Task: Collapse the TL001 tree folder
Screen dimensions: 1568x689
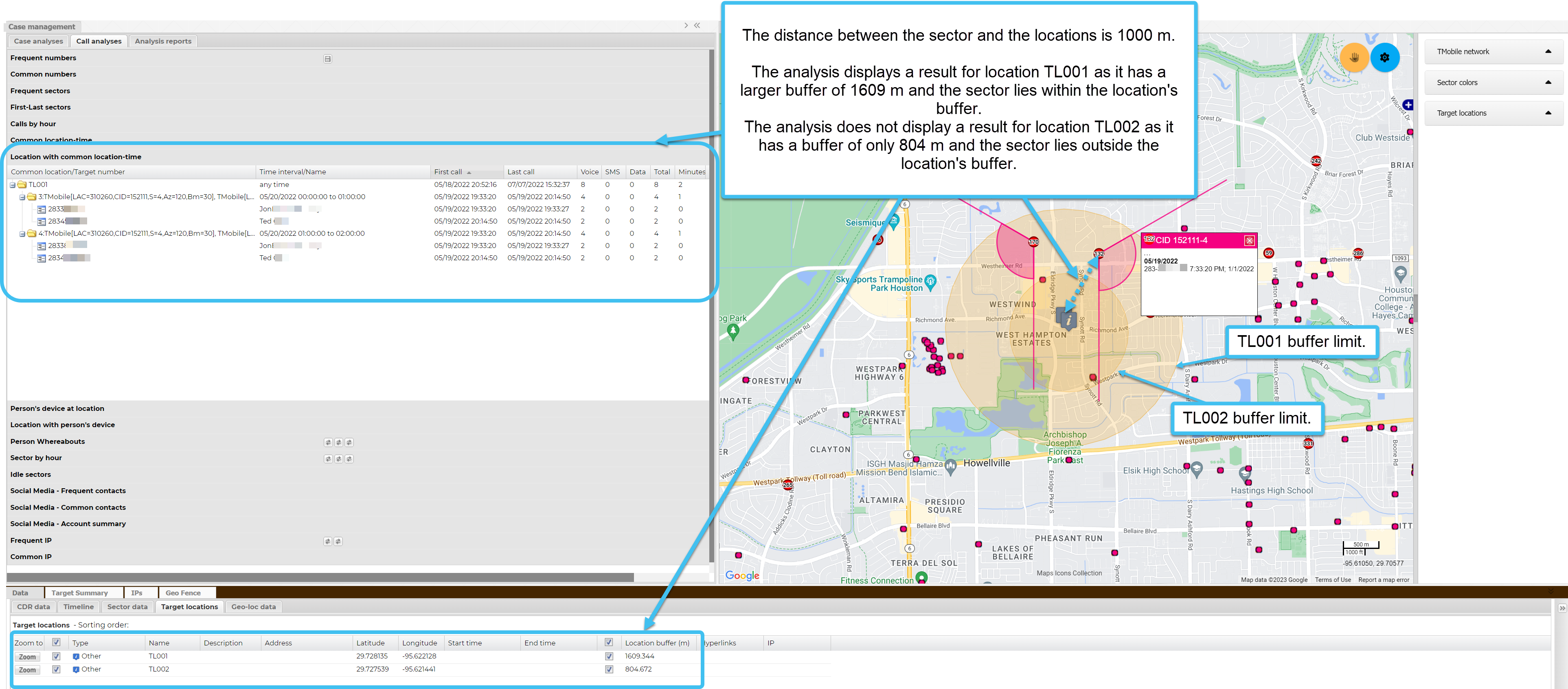Action: [x=13, y=185]
